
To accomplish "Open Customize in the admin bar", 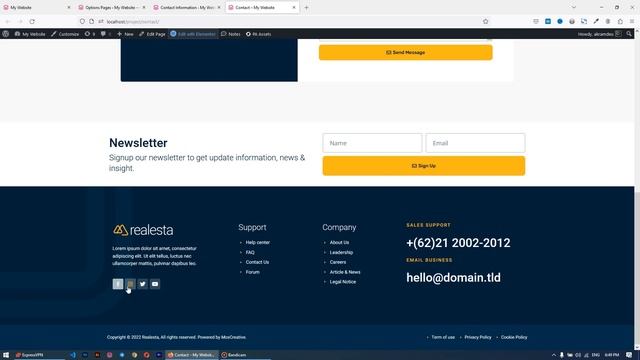I will coord(65,34).
